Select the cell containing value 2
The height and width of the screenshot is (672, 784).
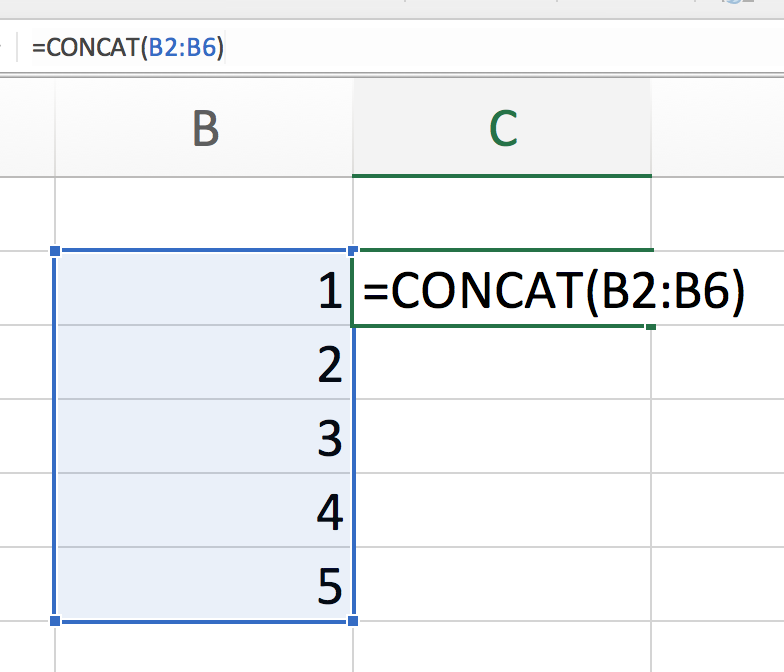tap(204, 363)
